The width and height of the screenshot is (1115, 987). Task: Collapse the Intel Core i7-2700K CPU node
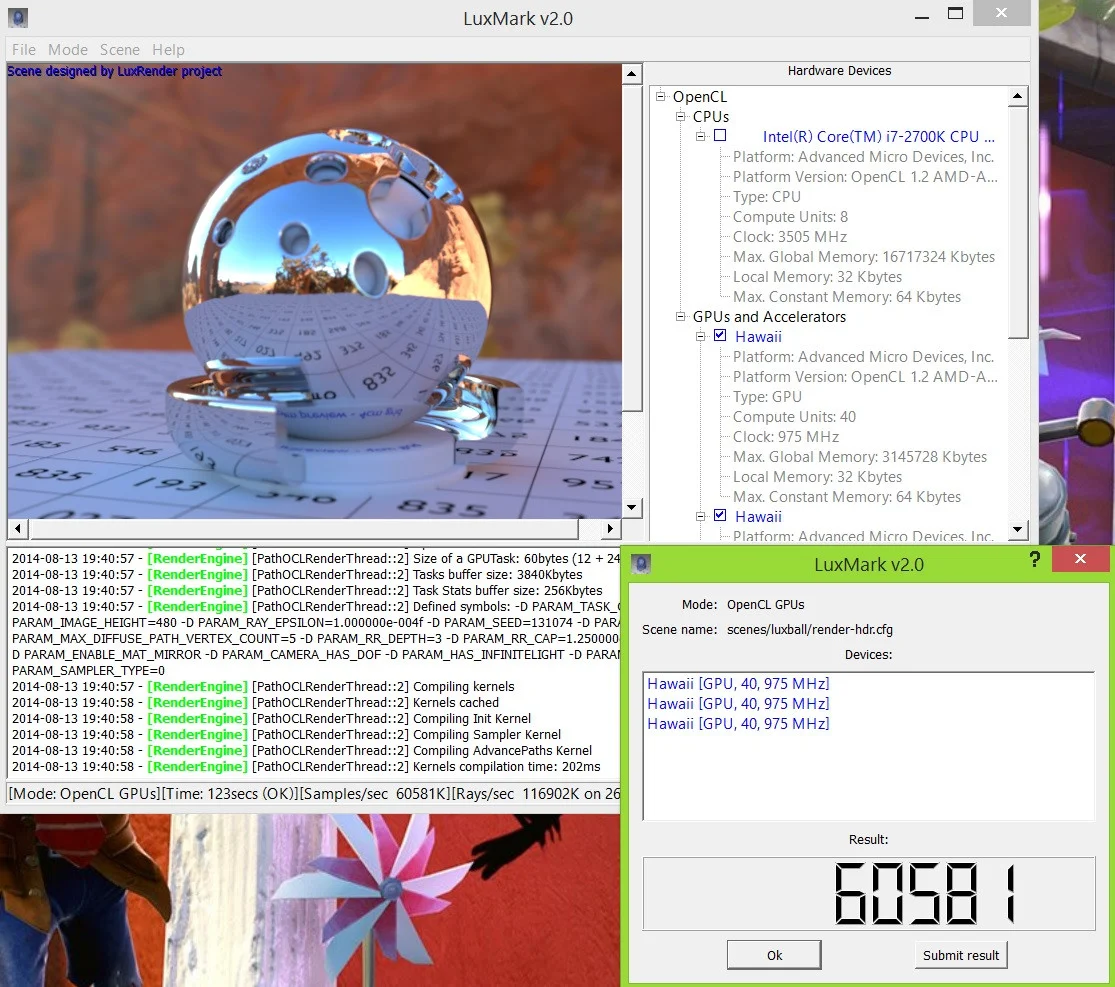700,136
